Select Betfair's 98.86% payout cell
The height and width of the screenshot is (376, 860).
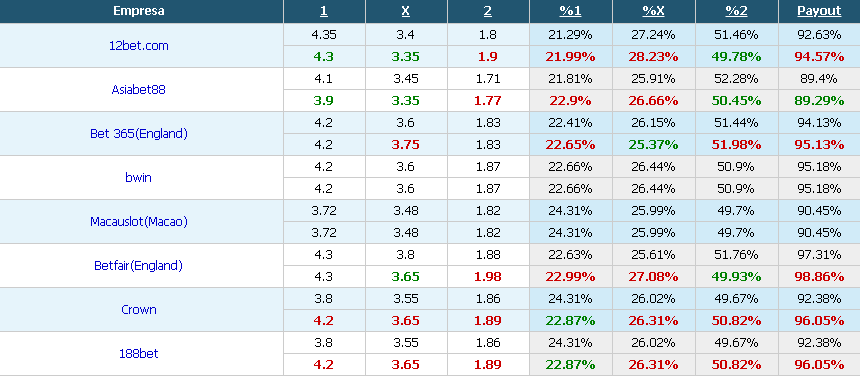[819, 277]
